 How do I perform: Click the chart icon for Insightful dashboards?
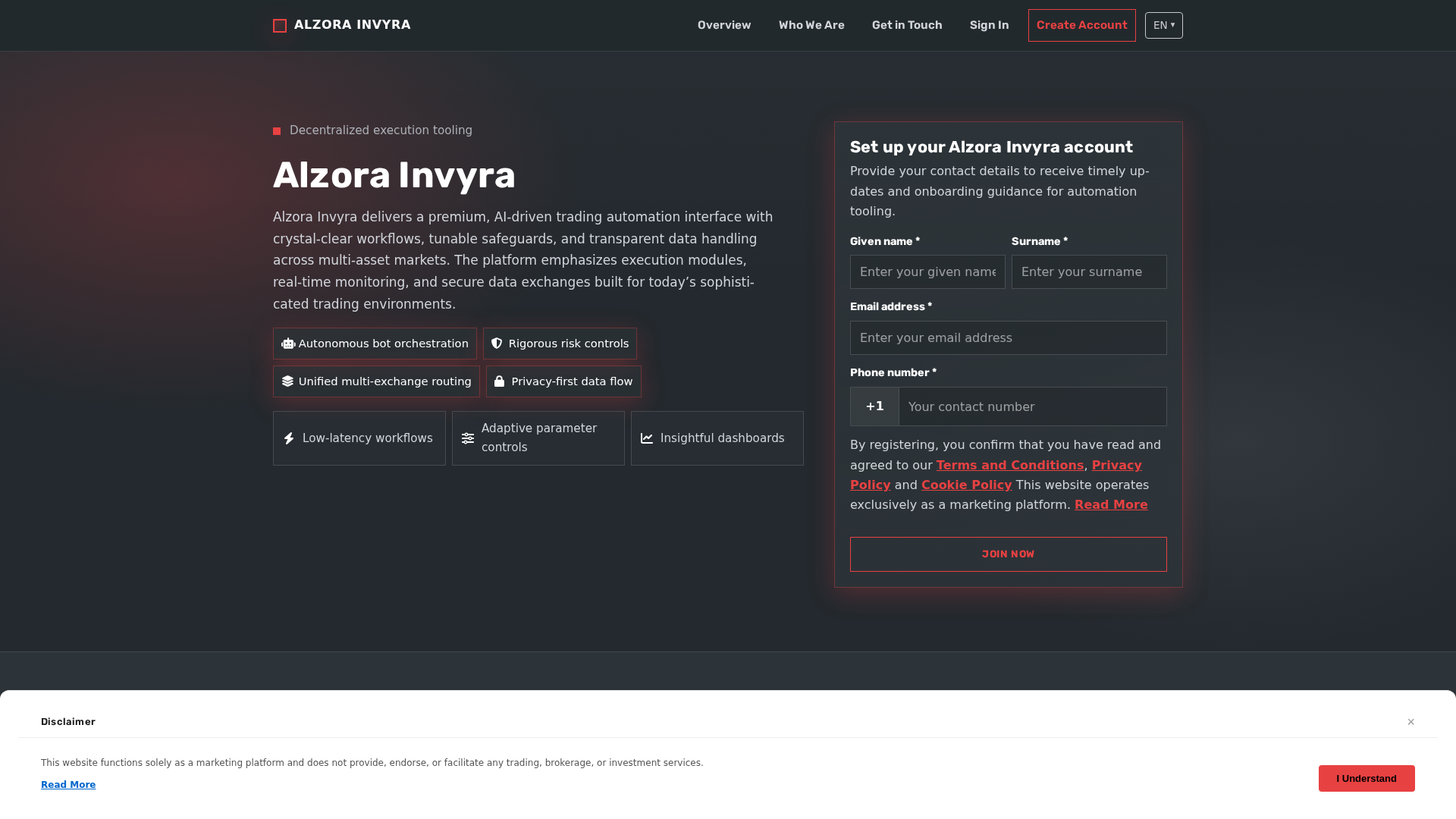point(647,438)
